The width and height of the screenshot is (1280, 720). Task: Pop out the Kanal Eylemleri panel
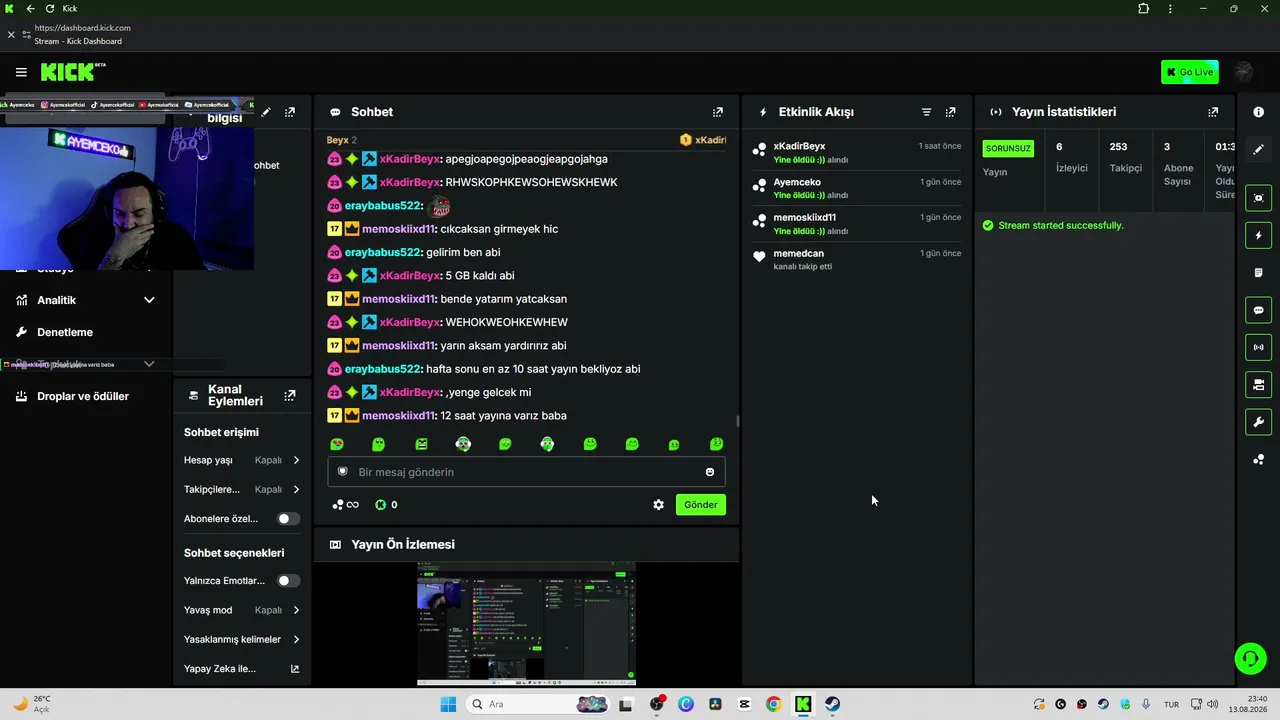290,396
